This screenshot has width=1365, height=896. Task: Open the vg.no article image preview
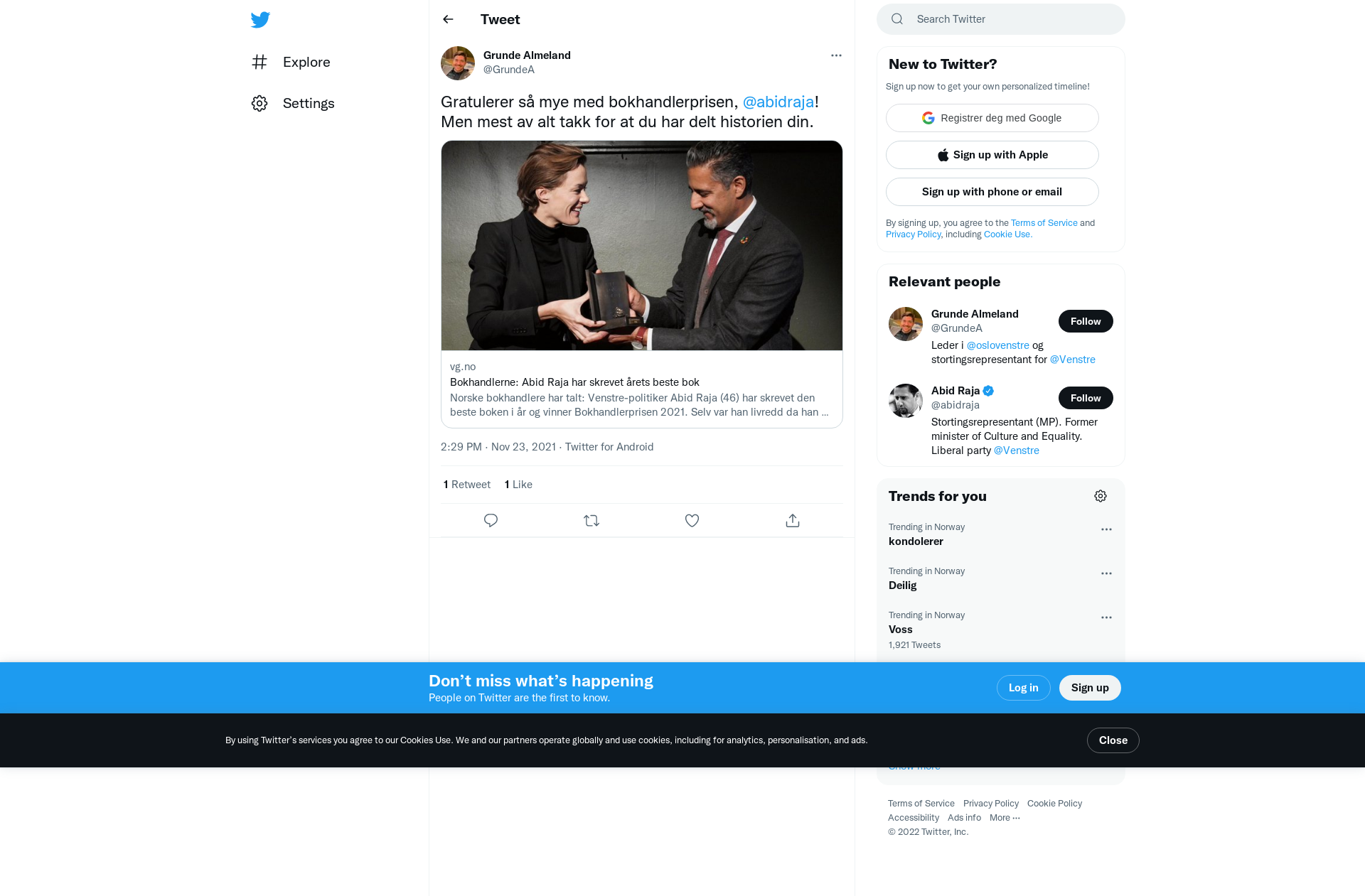point(642,245)
